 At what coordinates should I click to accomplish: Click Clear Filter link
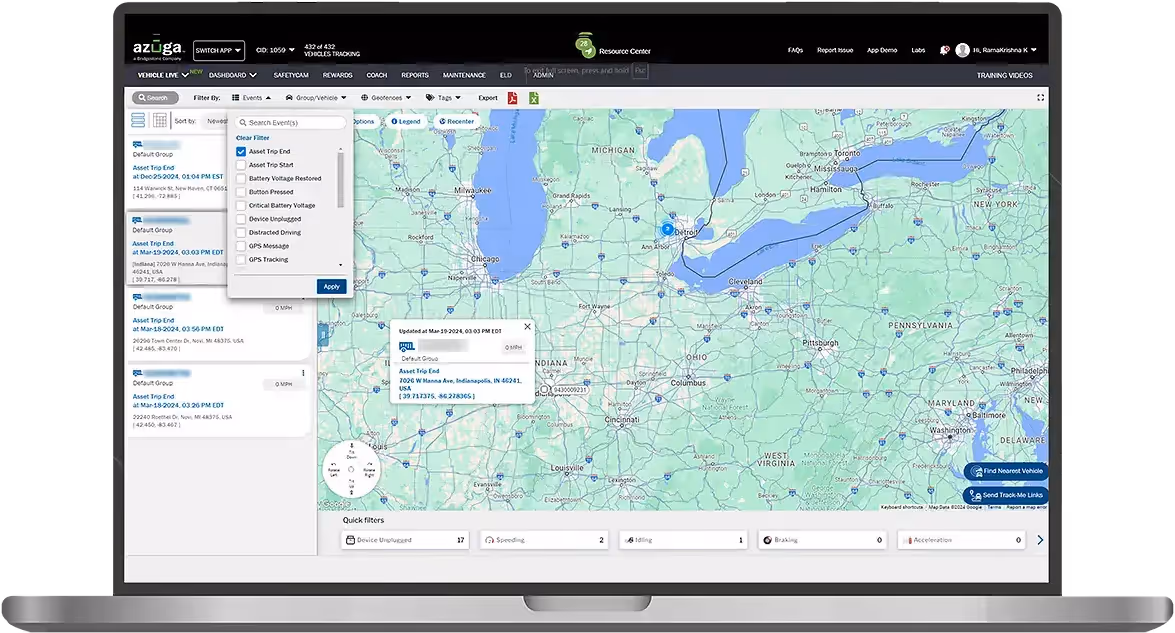253,138
